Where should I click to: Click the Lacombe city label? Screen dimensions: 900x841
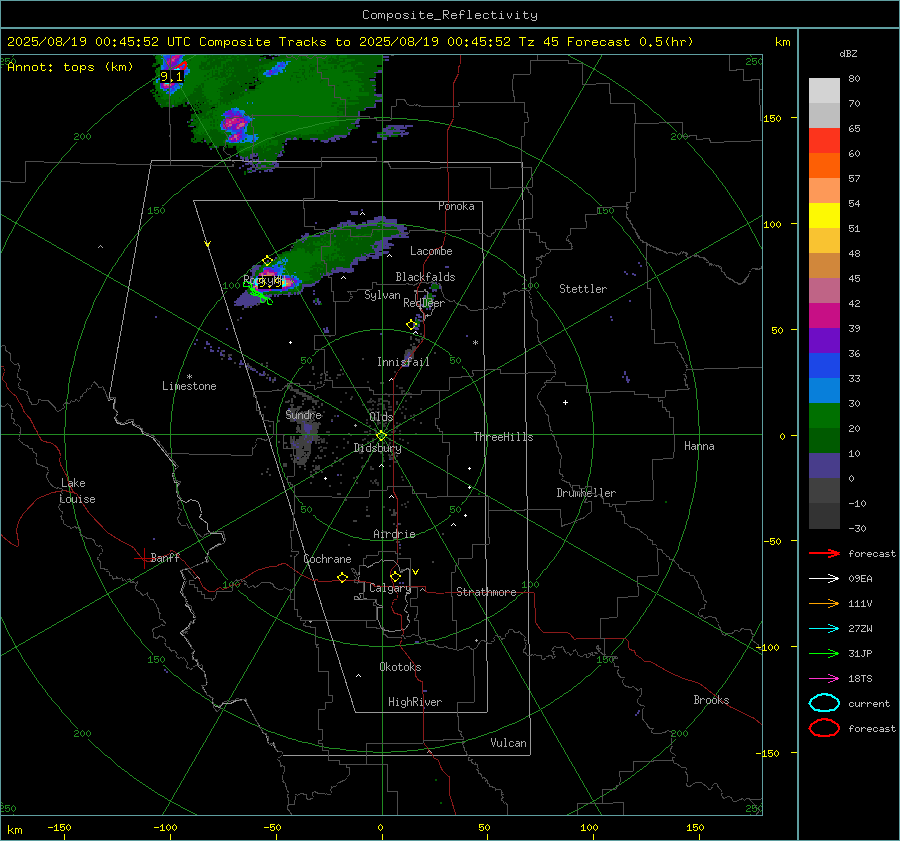coord(431,251)
